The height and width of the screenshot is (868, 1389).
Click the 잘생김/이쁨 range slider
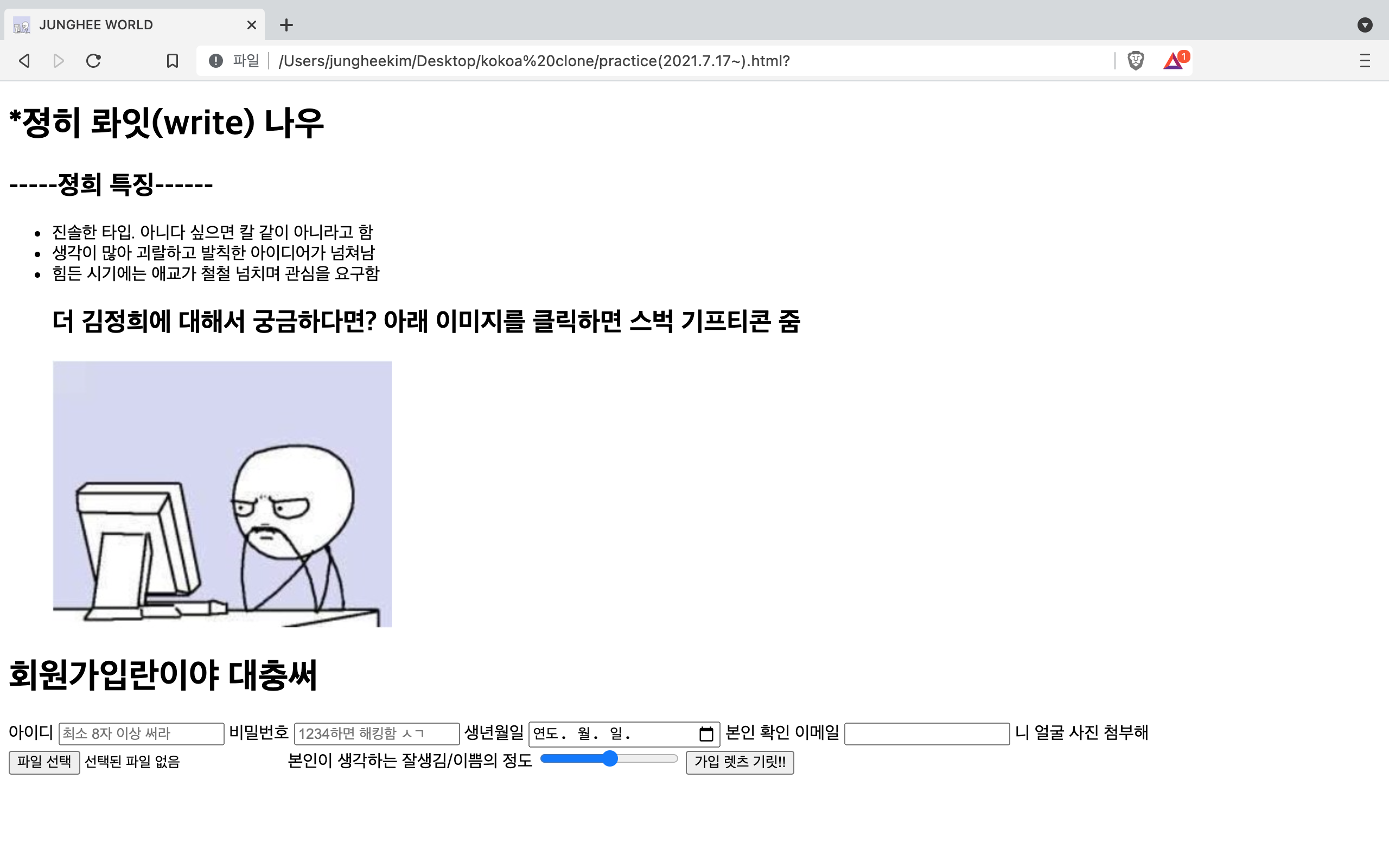coord(608,759)
